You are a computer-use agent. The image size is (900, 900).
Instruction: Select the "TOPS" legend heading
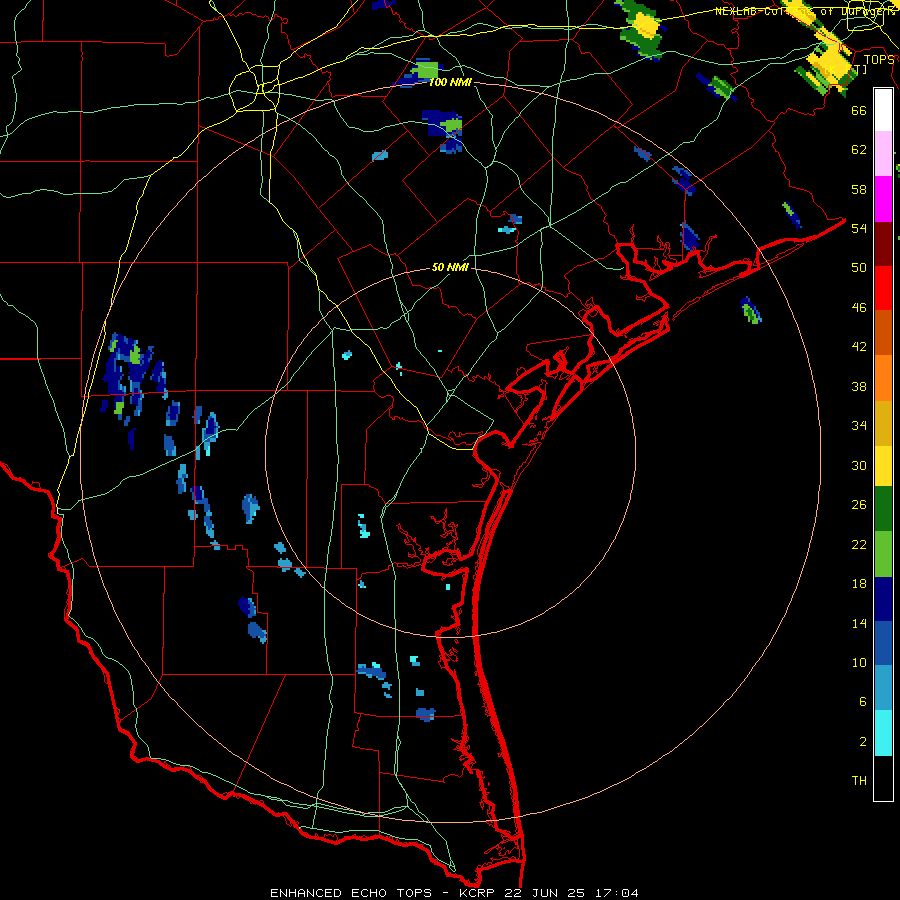879,59
